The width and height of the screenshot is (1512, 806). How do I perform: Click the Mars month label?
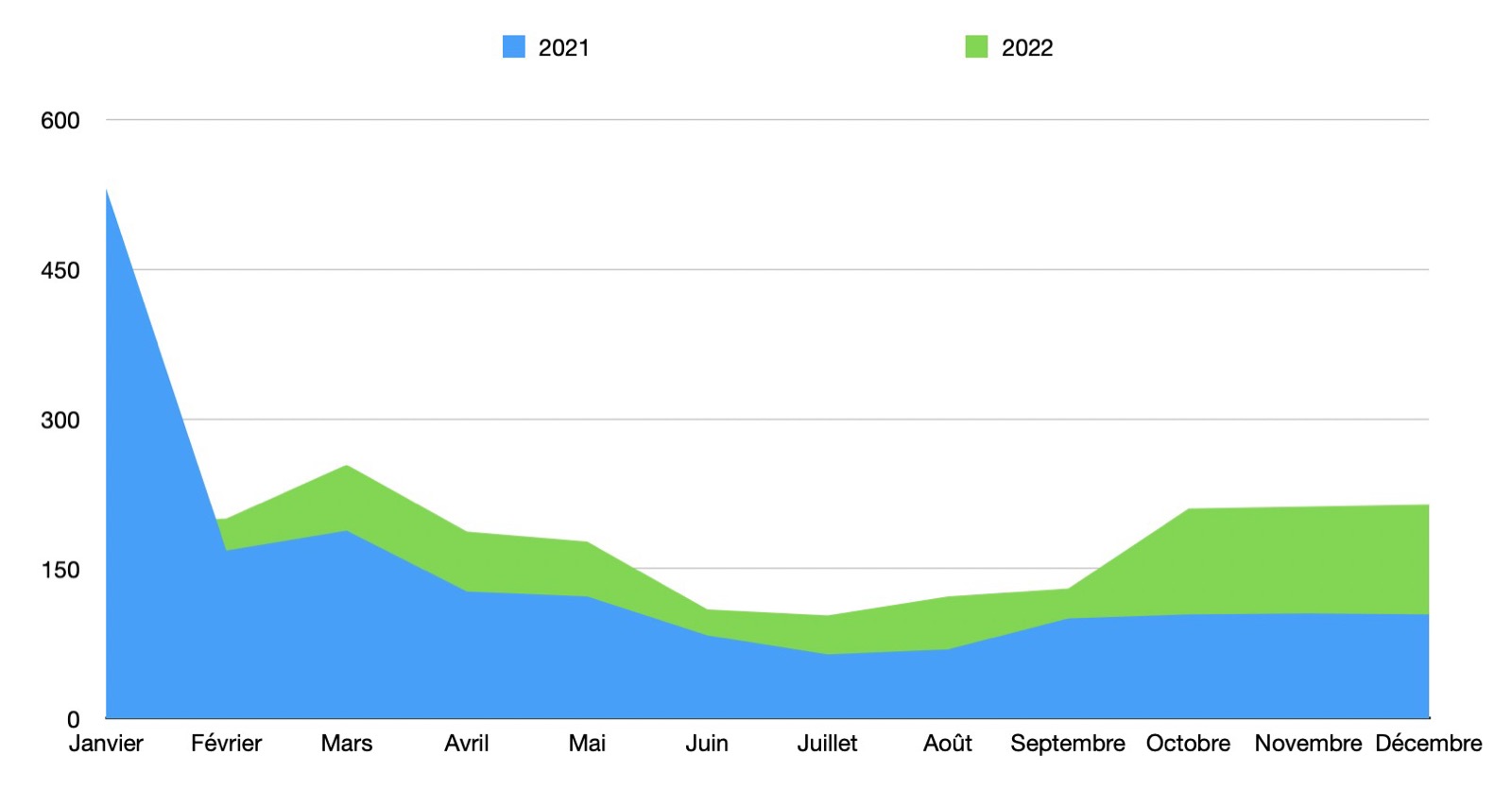(346, 744)
